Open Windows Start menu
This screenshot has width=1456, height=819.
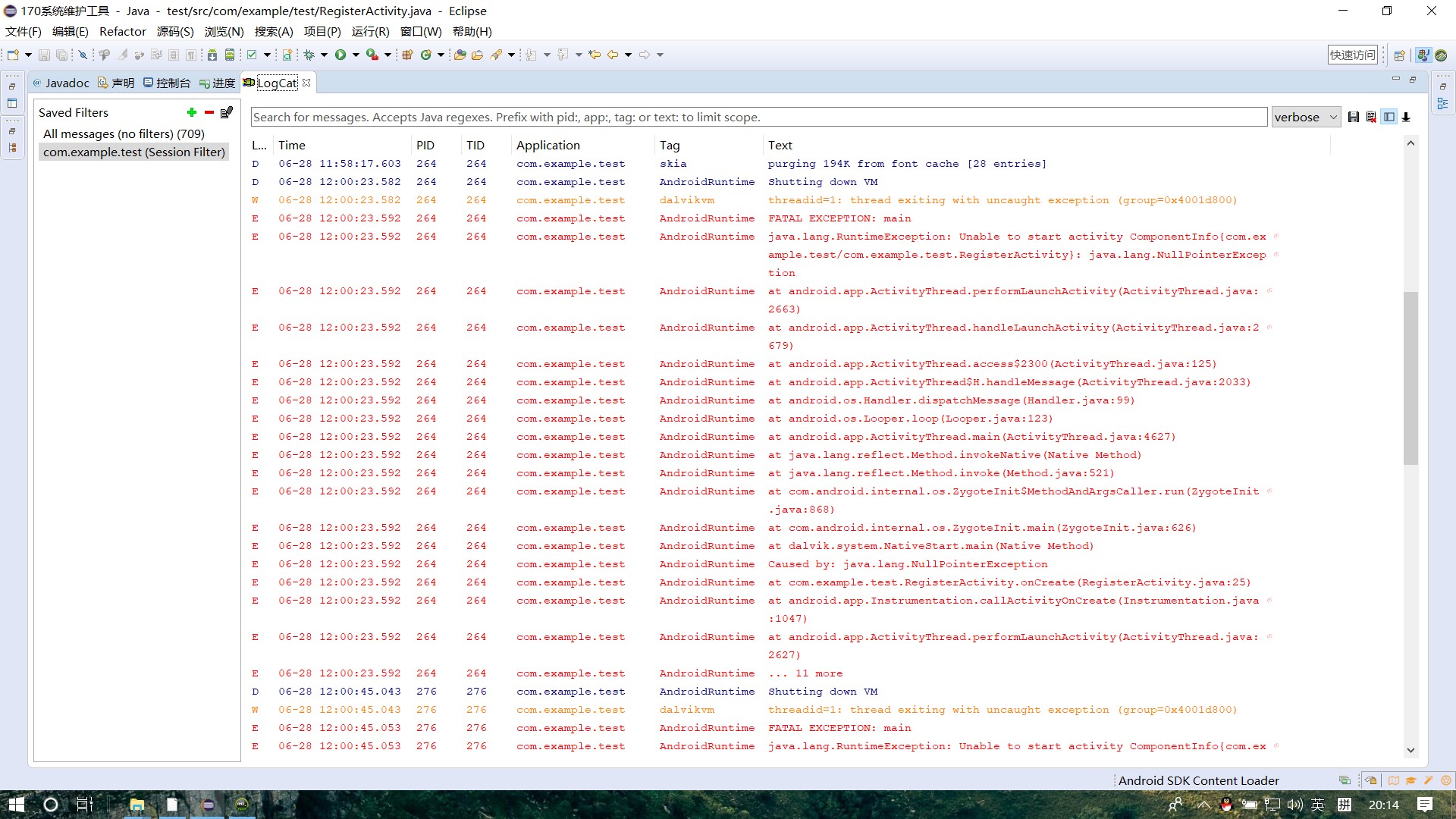17,805
